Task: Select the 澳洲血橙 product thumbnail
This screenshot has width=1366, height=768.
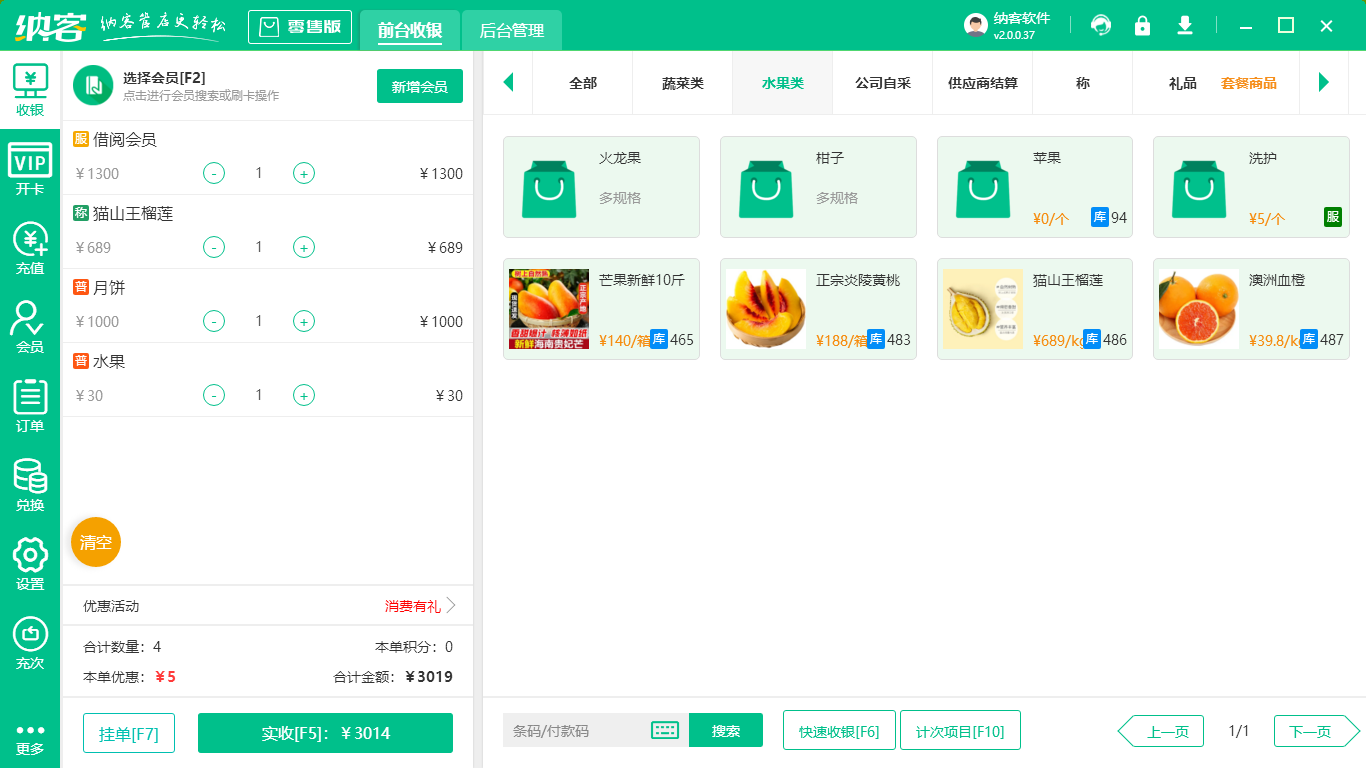Action: [1198, 308]
